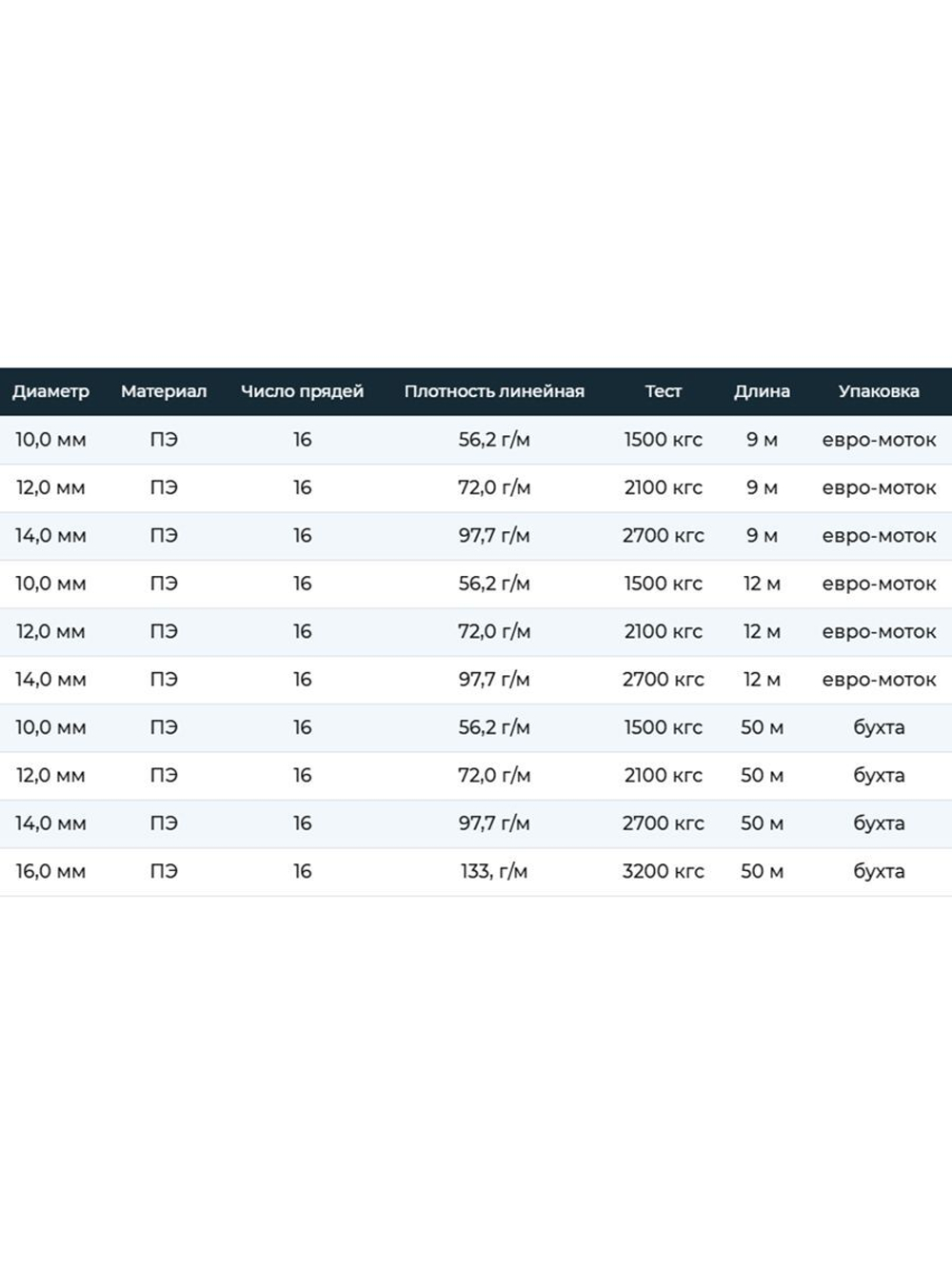Select the Тест column header
This screenshot has width=952, height=1269.
pyautogui.click(x=664, y=391)
